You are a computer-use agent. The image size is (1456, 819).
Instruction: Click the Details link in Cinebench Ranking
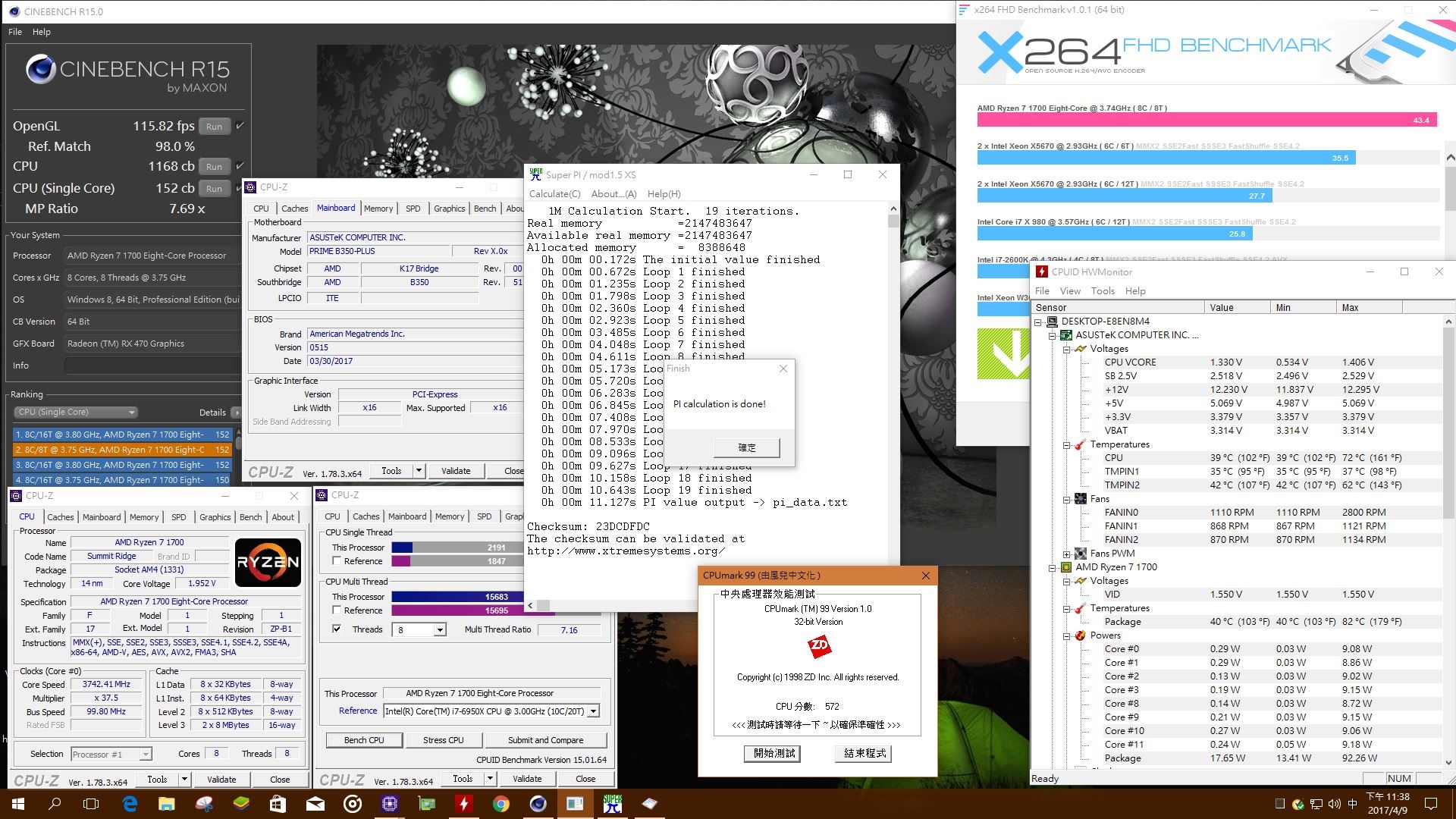(212, 413)
